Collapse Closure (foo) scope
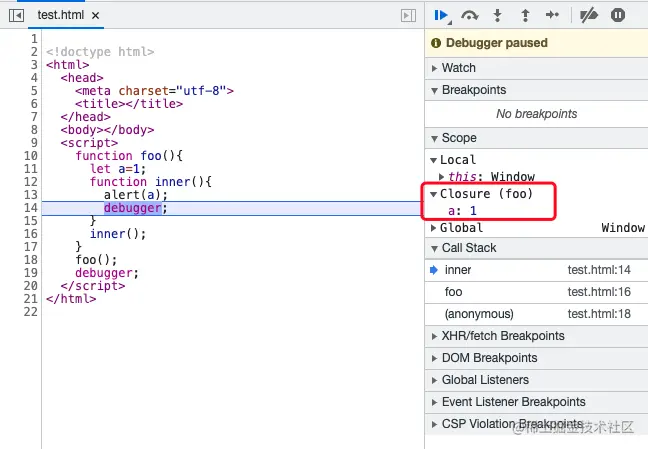 point(433,194)
